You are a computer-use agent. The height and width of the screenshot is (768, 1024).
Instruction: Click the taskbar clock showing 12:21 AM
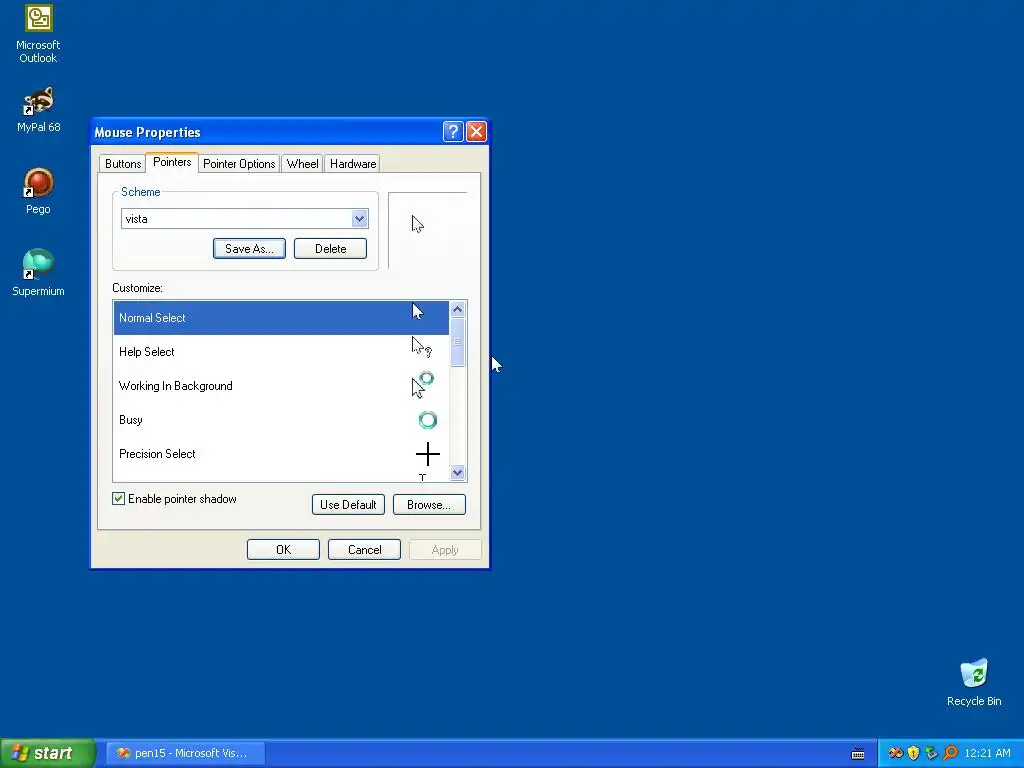(987, 753)
